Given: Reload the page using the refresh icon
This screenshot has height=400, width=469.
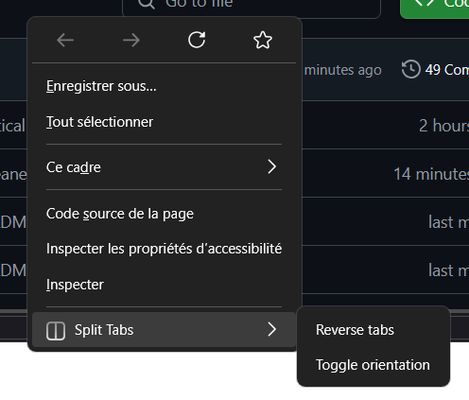Looking at the screenshot, I should click(197, 40).
